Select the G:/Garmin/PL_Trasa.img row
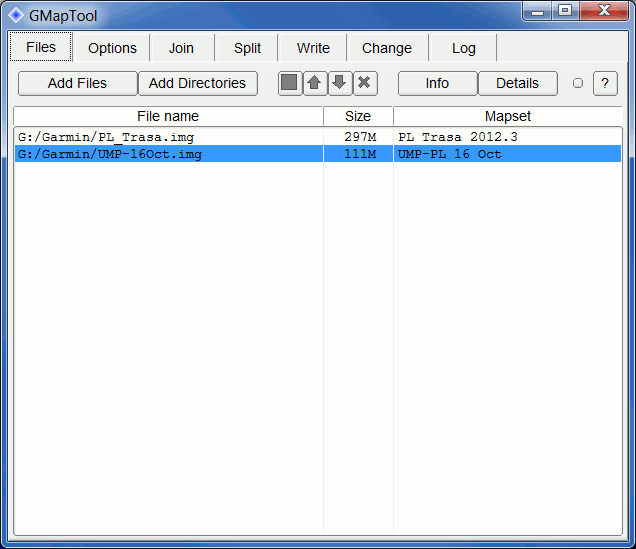 tap(318, 137)
